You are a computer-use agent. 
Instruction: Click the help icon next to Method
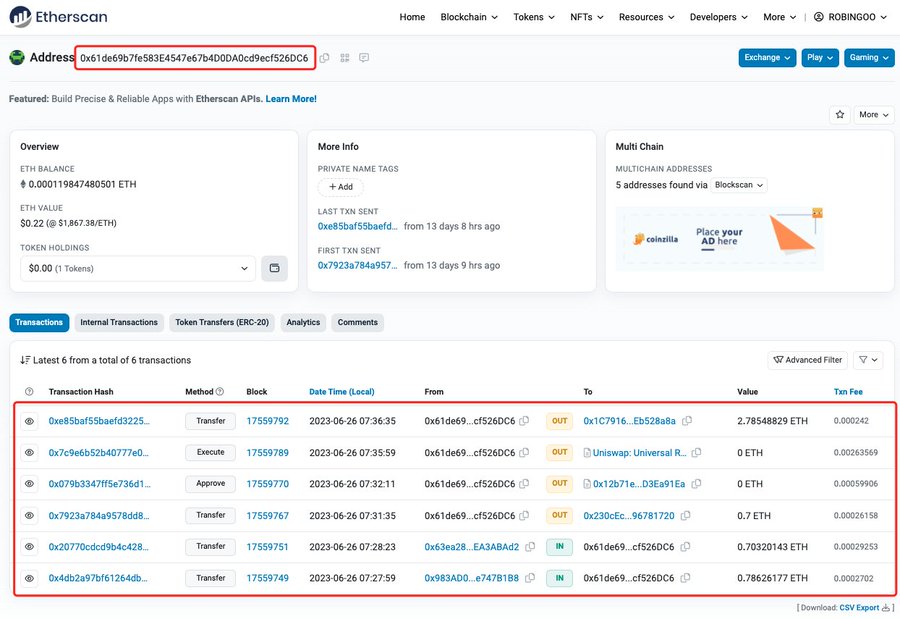click(220, 392)
